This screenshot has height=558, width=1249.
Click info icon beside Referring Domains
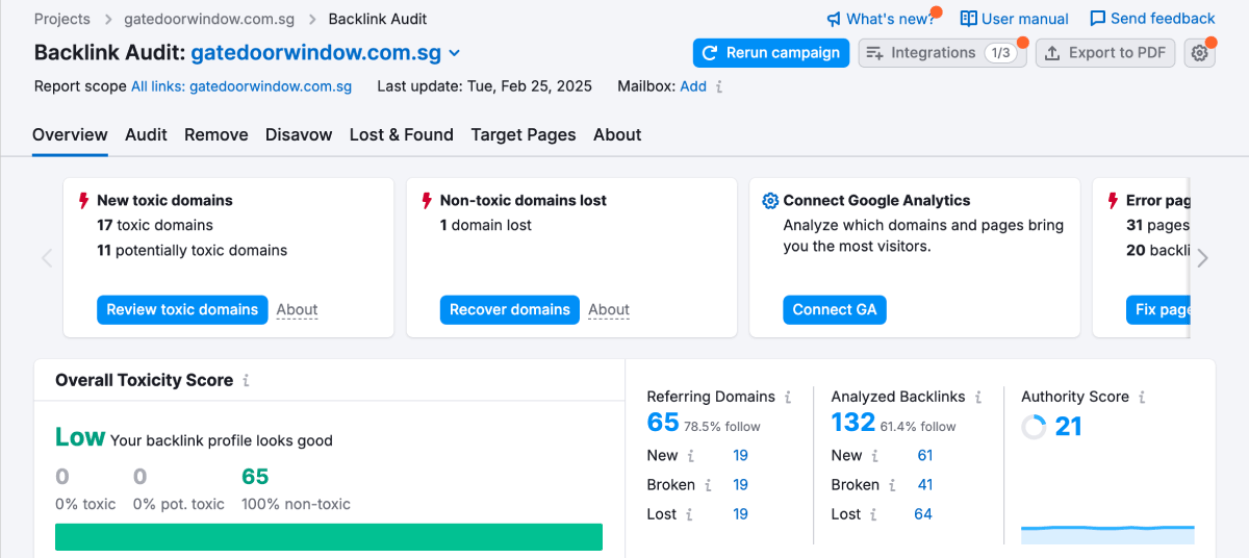click(x=788, y=397)
